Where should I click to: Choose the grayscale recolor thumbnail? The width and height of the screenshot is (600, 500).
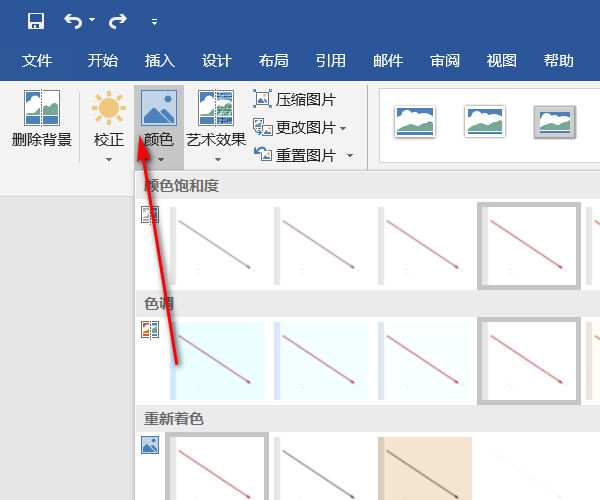(x=321, y=469)
